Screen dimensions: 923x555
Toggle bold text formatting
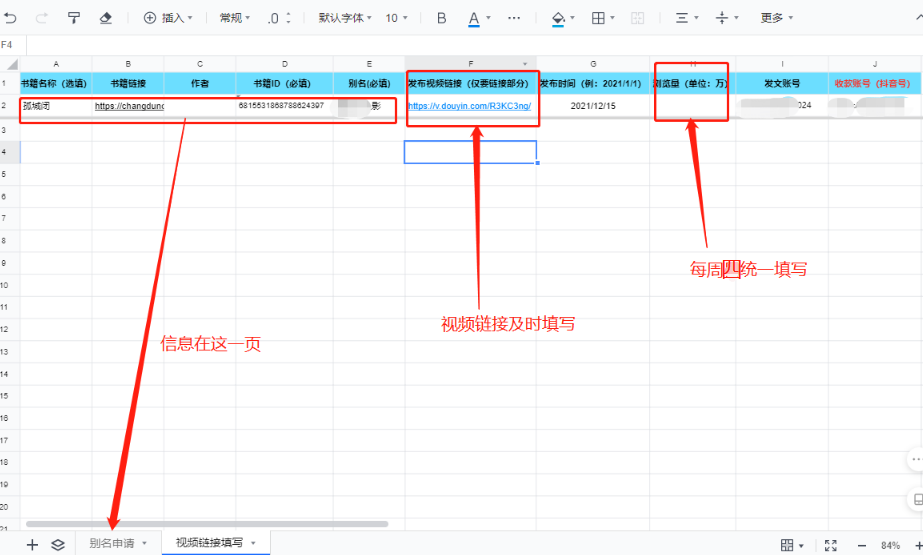[441, 18]
